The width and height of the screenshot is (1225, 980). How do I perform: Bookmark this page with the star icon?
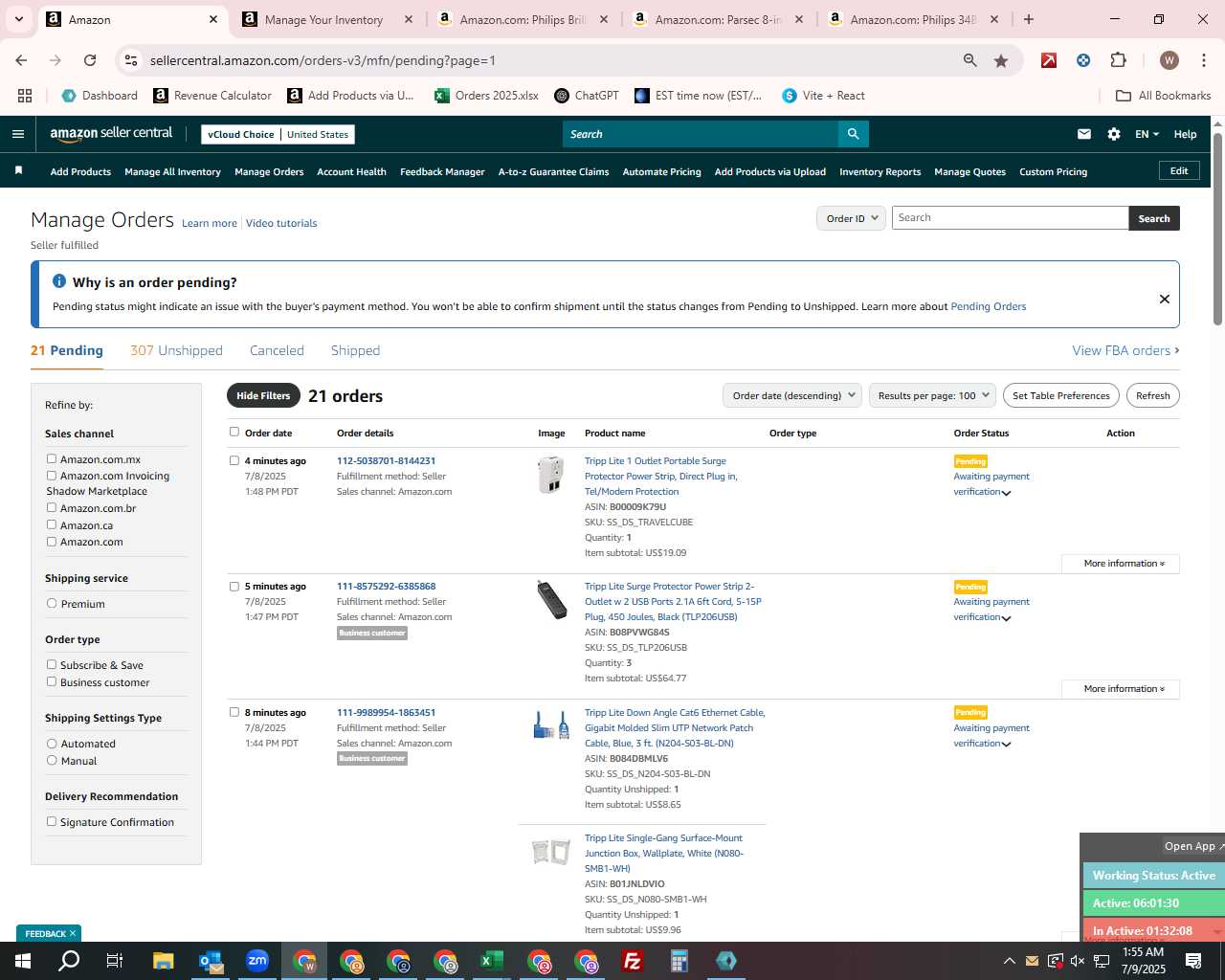pyautogui.click(x=1001, y=60)
